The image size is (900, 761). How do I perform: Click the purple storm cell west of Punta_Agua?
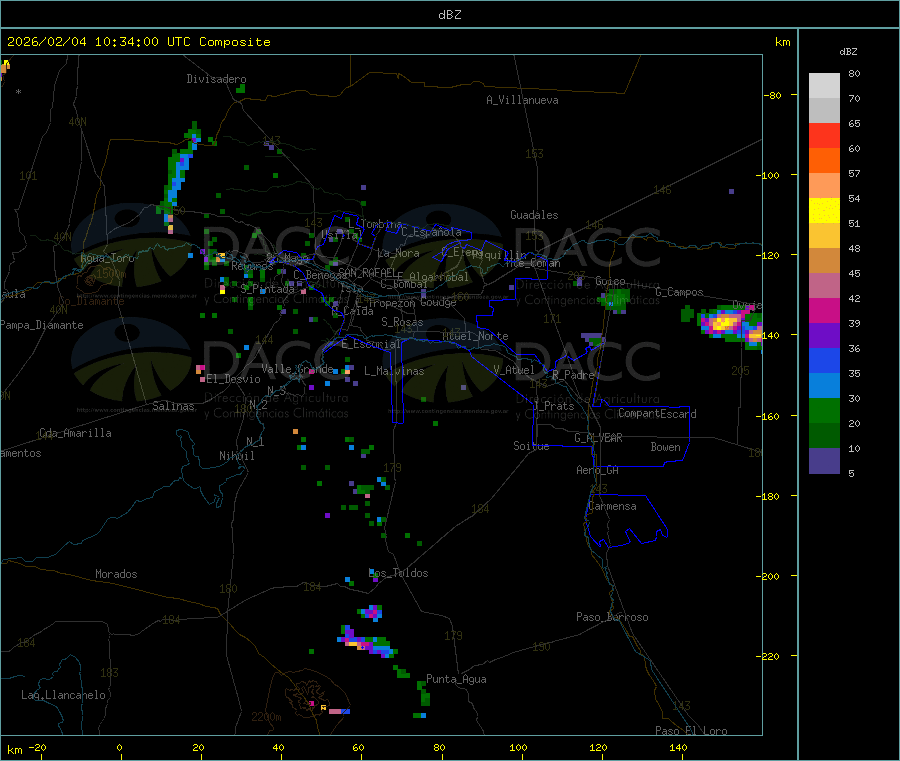coord(367,643)
